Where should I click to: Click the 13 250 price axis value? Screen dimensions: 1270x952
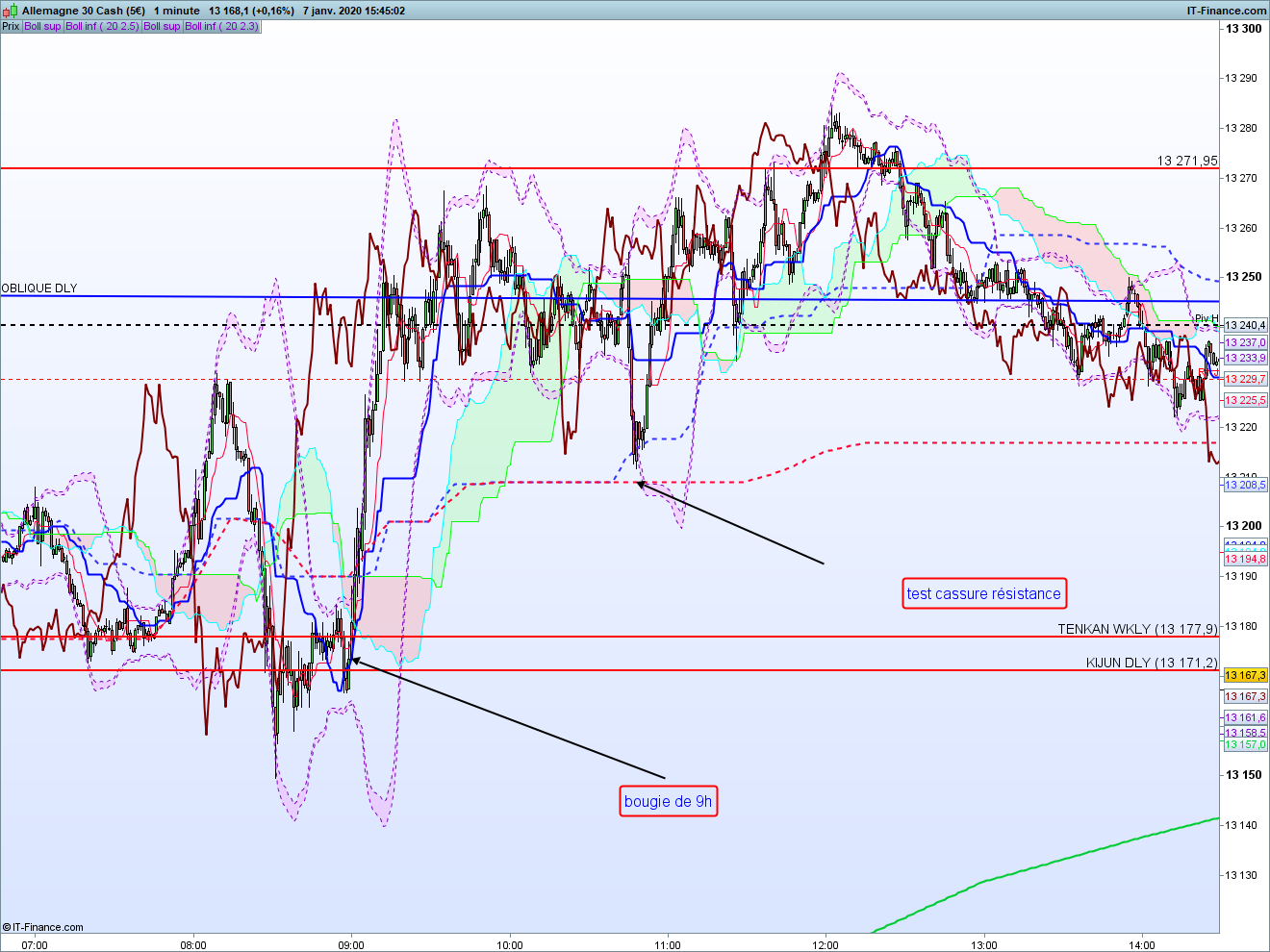[x=1243, y=277]
